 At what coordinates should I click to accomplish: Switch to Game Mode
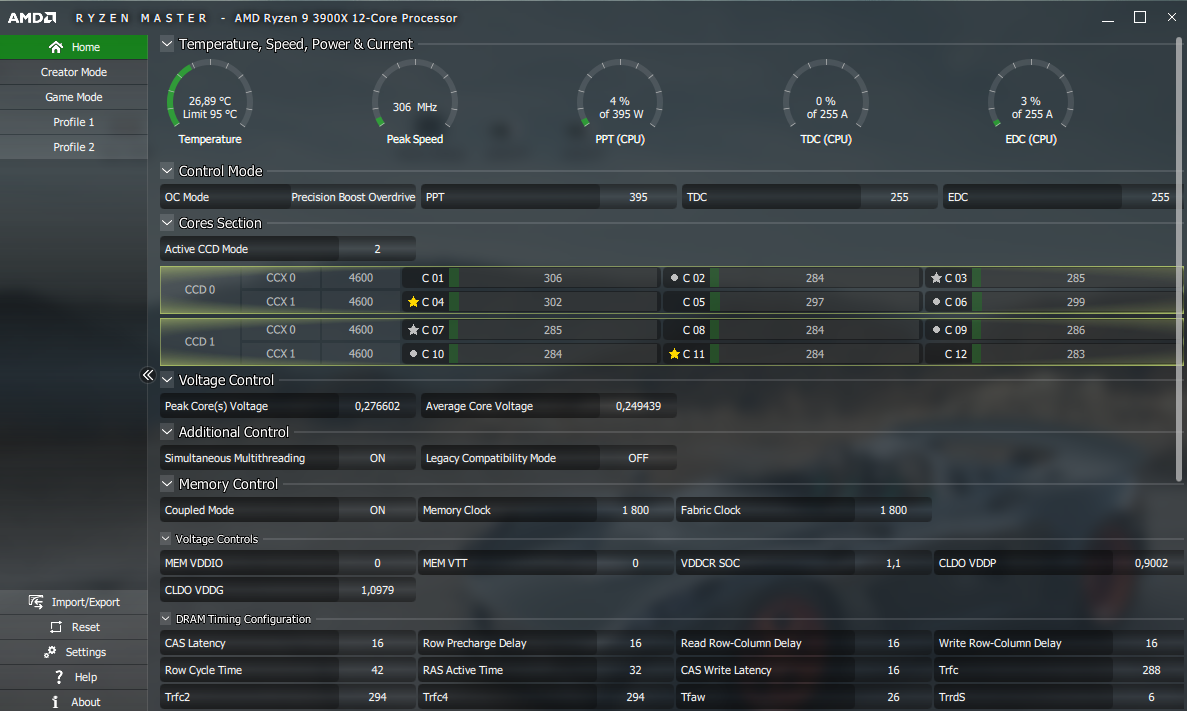[x=73, y=97]
